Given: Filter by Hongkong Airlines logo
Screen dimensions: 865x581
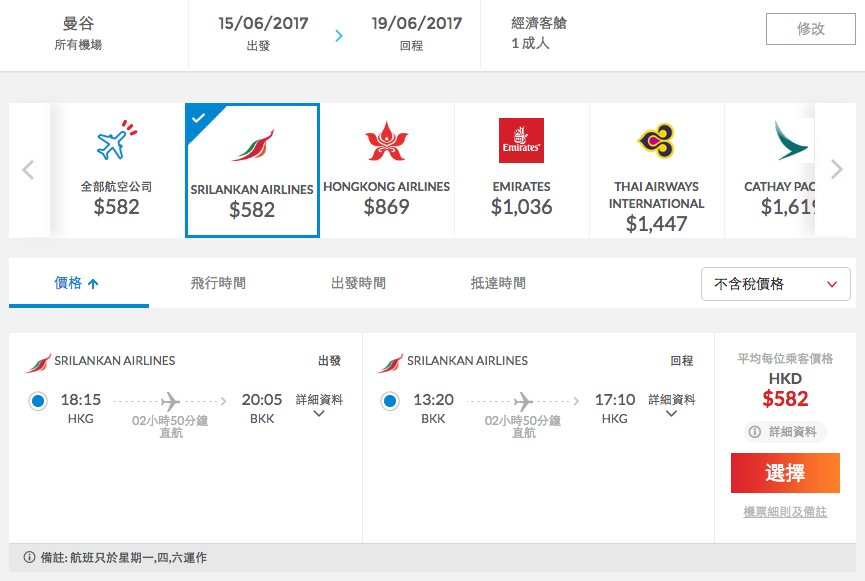Looking at the screenshot, I should point(387,141).
